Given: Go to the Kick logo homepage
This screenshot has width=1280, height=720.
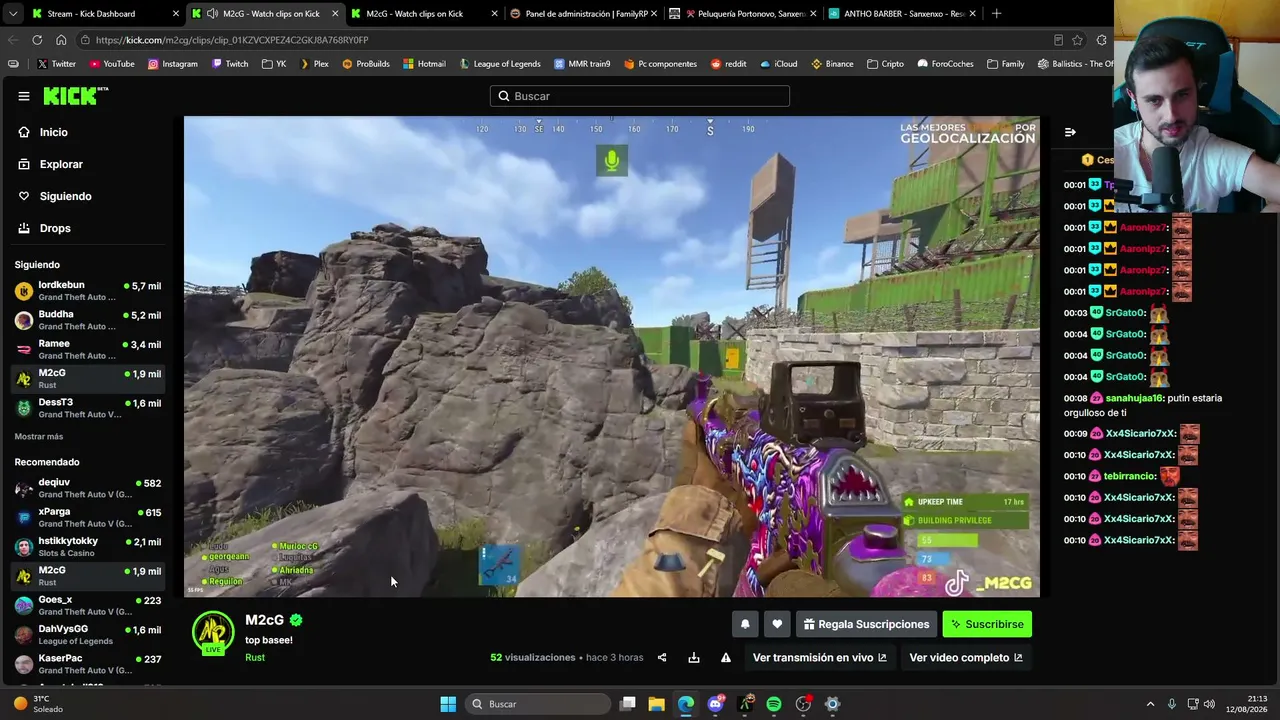Looking at the screenshot, I should click(75, 96).
